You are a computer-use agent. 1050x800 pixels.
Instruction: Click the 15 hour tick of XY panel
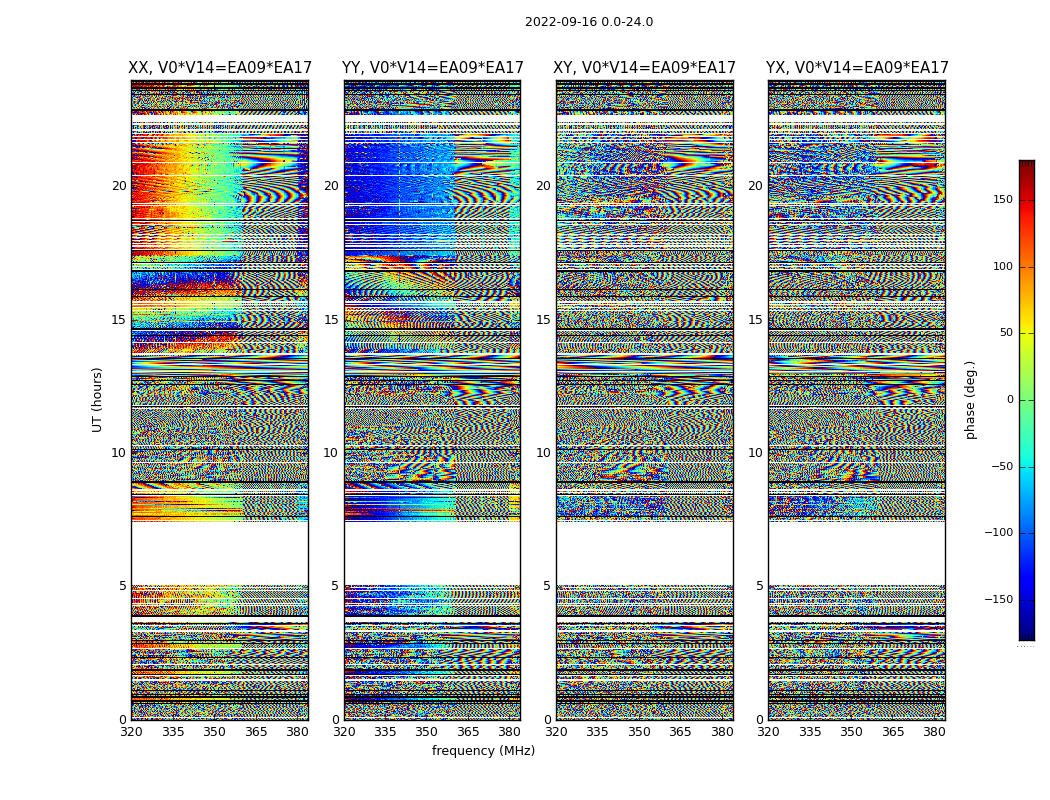click(x=544, y=320)
